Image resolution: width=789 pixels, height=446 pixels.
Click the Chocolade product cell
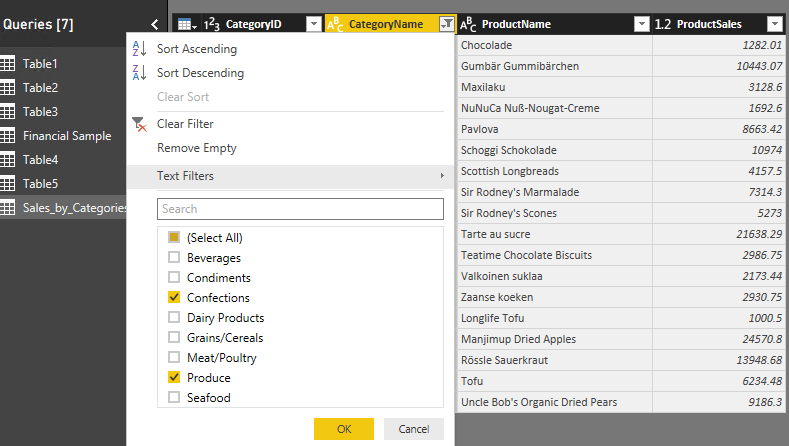(555, 45)
